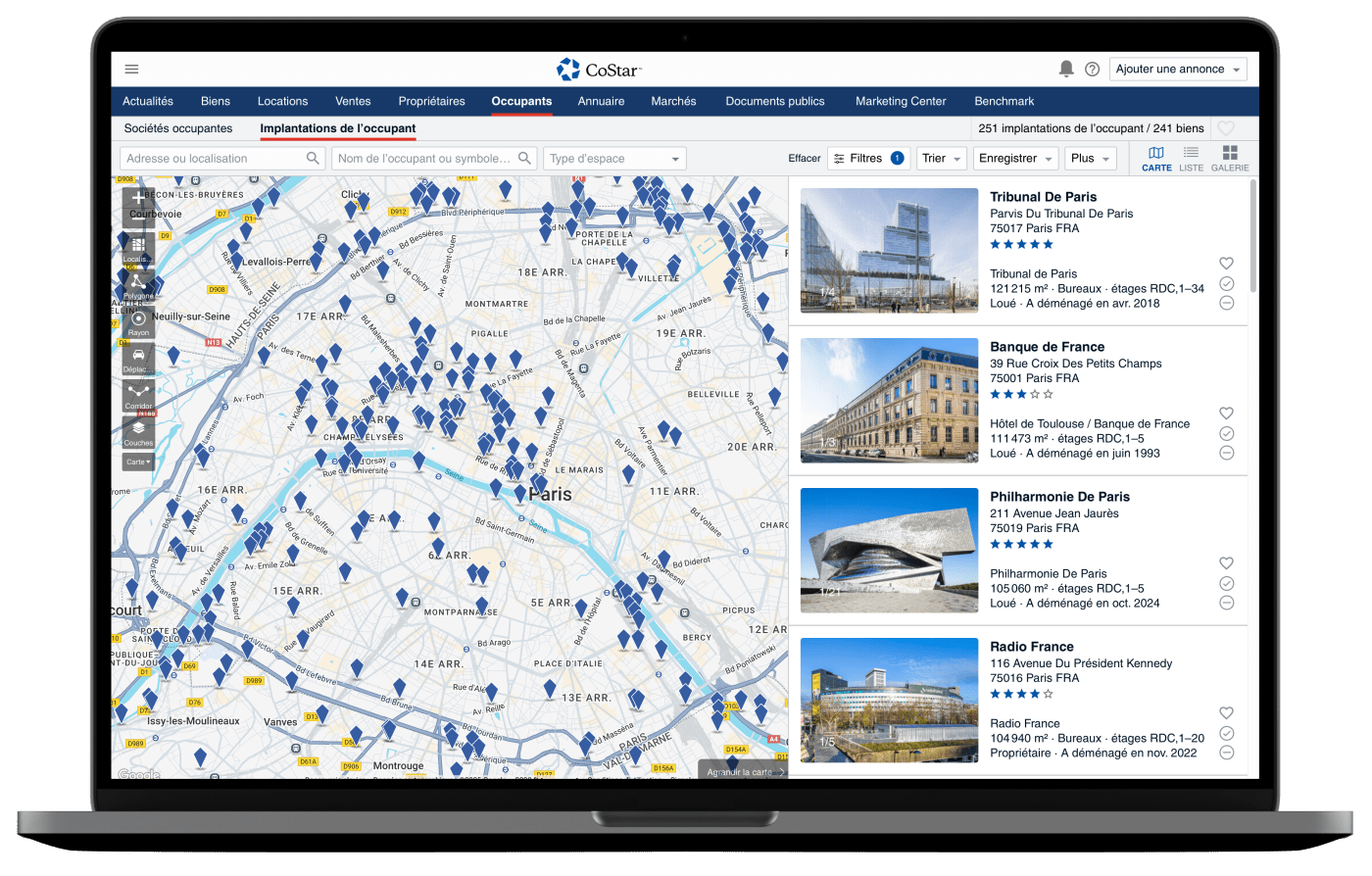The width and height of the screenshot is (1372, 876).
Task: Toggle the minus exclude icon for Philharmonie De Paris
Action: (1226, 603)
